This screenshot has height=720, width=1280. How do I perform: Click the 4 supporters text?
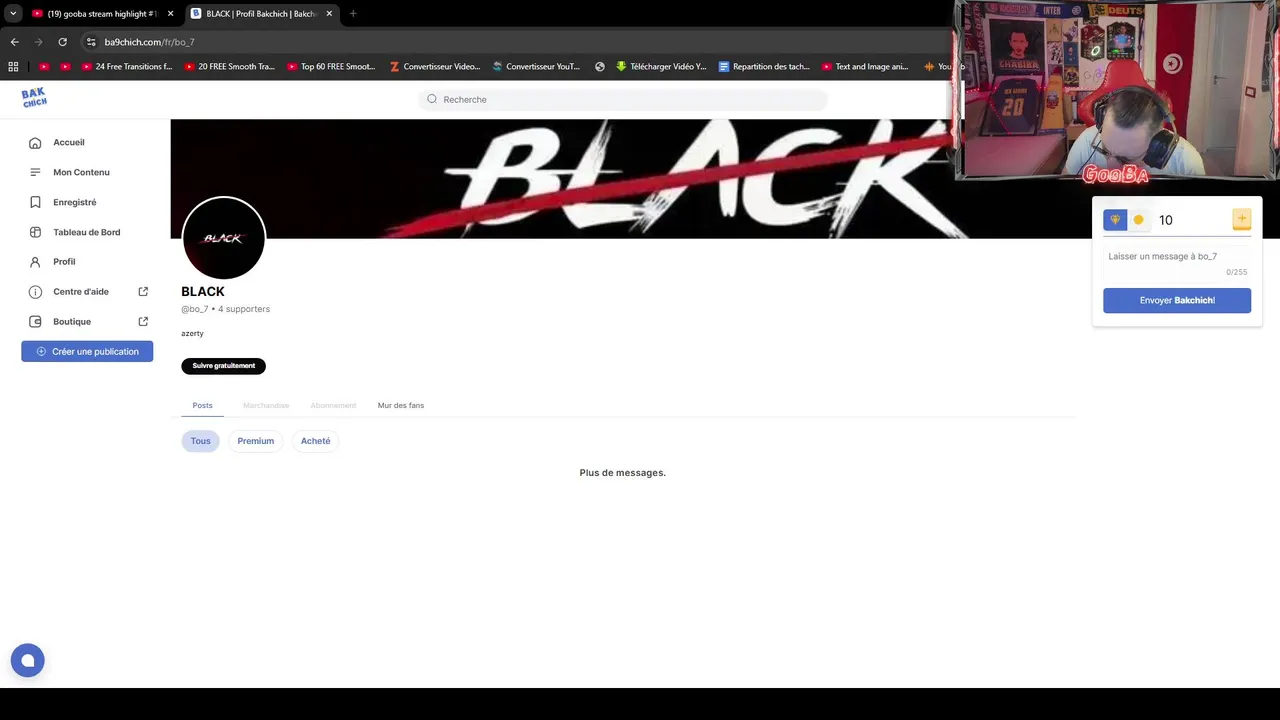[244, 309]
